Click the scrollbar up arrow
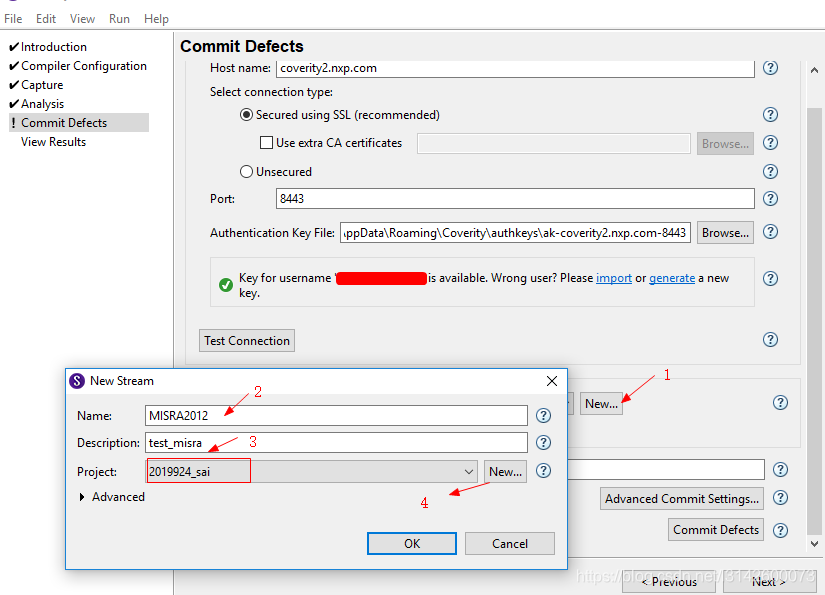825x595 pixels. click(x=814, y=70)
